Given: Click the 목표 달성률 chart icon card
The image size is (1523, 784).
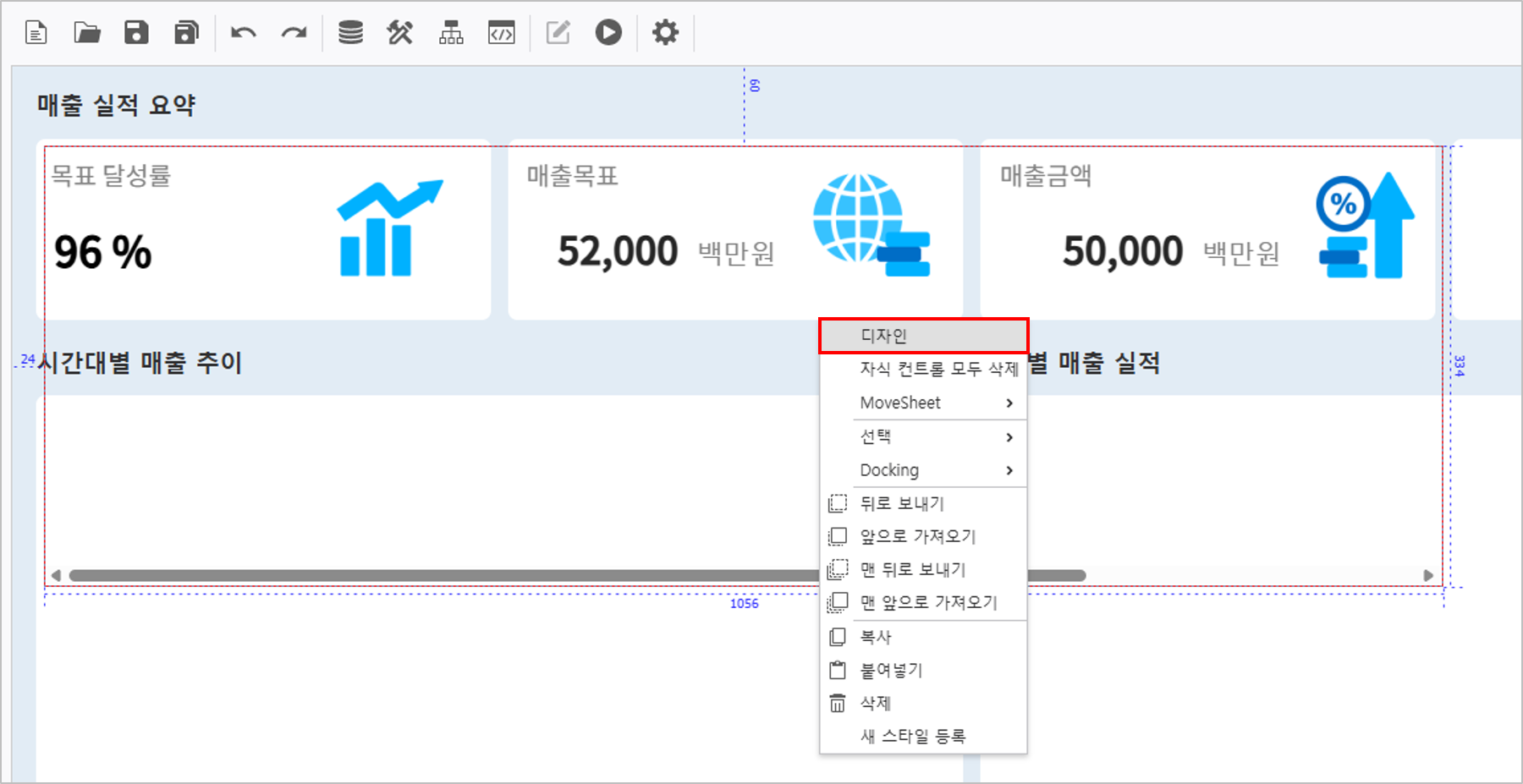Looking at the screenshot, I should [x=390, y=228].
